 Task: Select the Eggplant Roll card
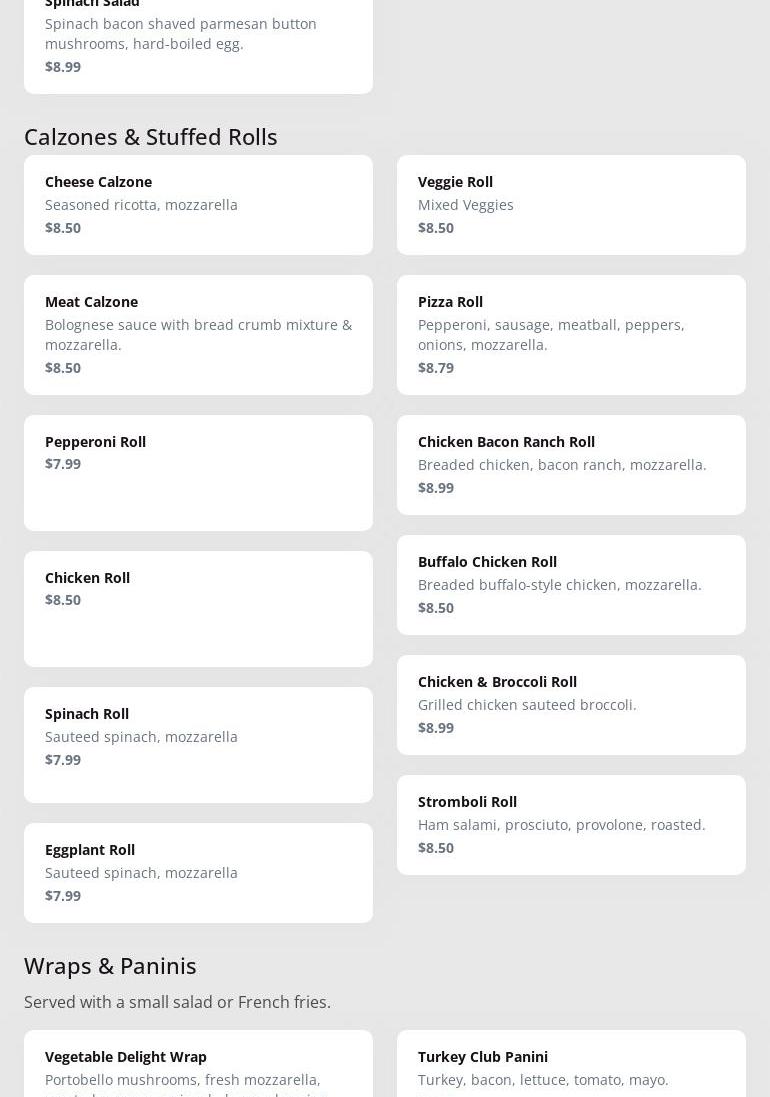point(198,872)
